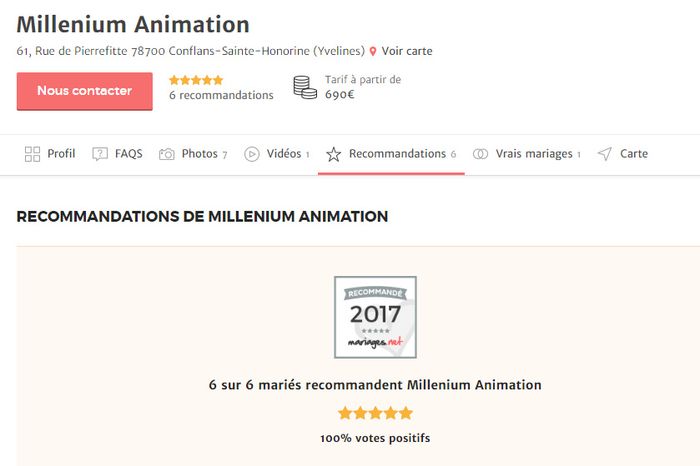Image resolution: width=700 pixels, height=466 pixels.
Task: Click the FAQS speech bubble icon
Action: pyautogui.click(x=100, y=154)
